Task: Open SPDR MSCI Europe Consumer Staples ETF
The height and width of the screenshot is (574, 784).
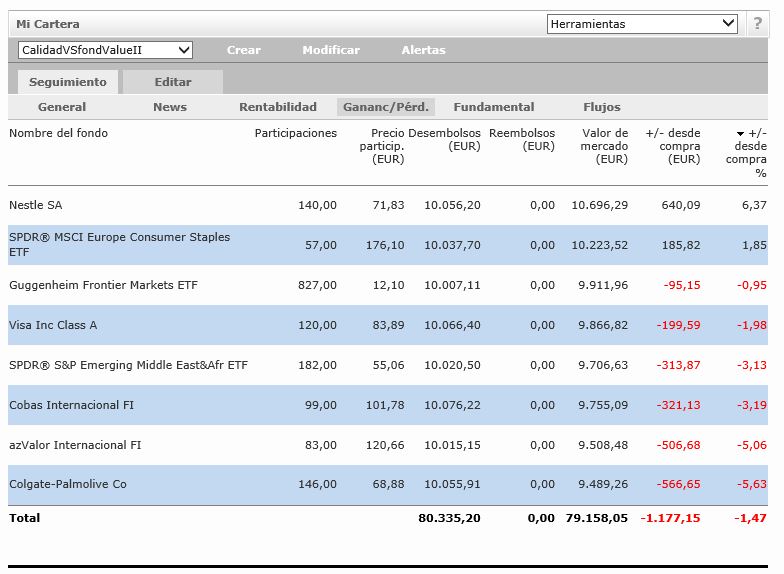Action: click(119, 244)
